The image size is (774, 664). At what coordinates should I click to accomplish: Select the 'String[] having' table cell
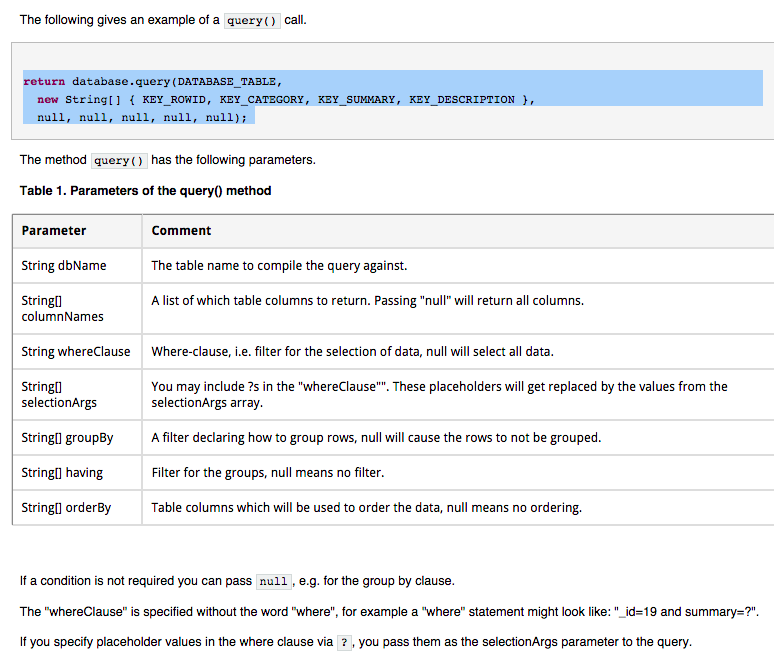[x=77, y=472]
